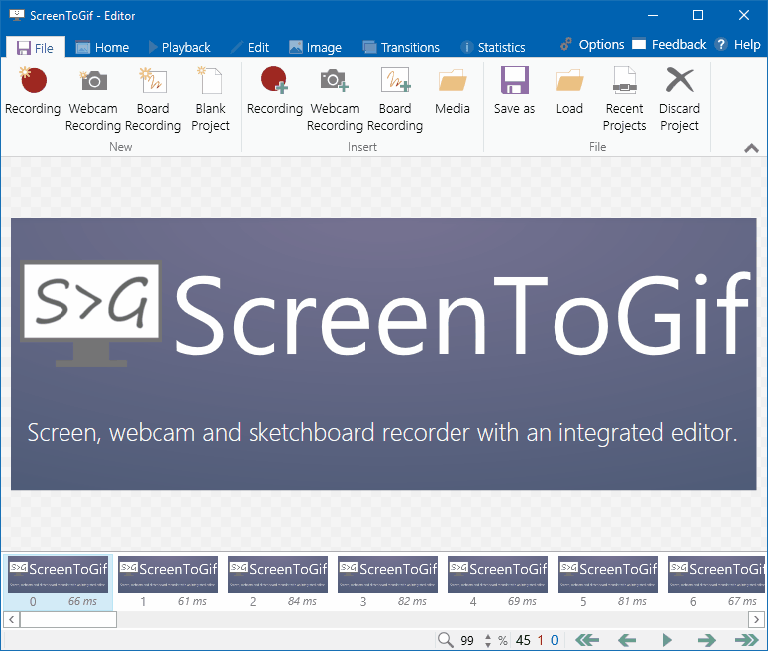Click the zoom magnifier icon

(446, 640)
